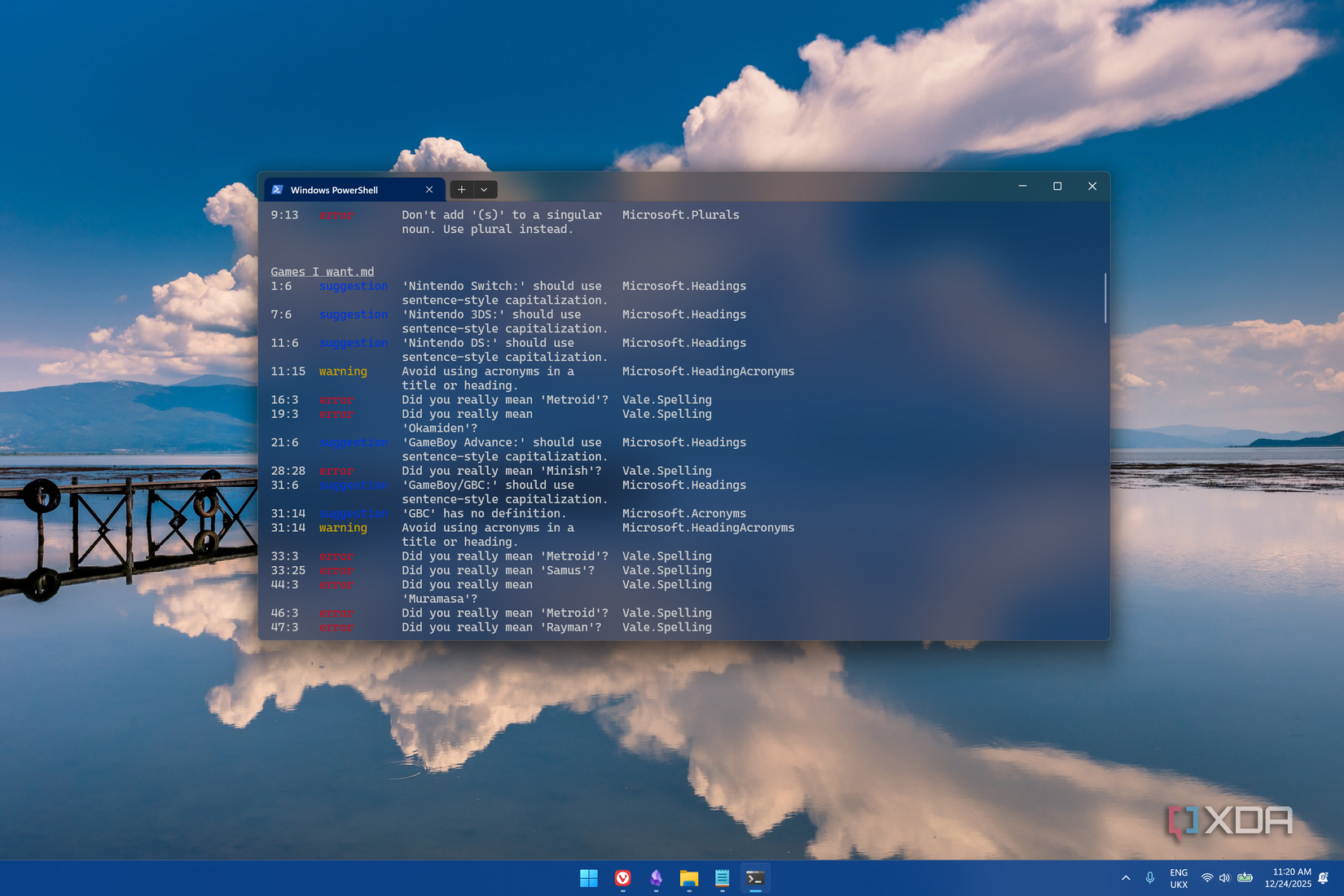1344x896 pixels.
Task: Click the '28:28' line position
Action: point(288,471)
